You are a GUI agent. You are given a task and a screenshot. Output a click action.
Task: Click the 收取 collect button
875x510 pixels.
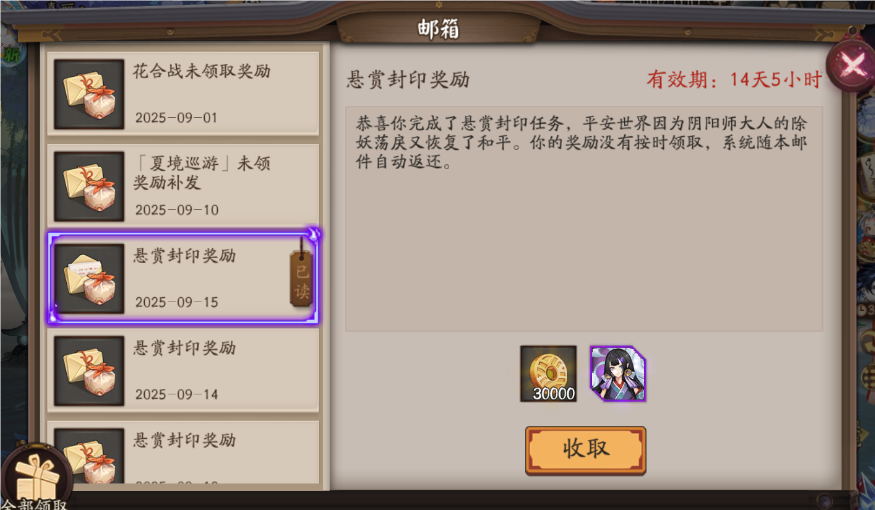point(585,450)
